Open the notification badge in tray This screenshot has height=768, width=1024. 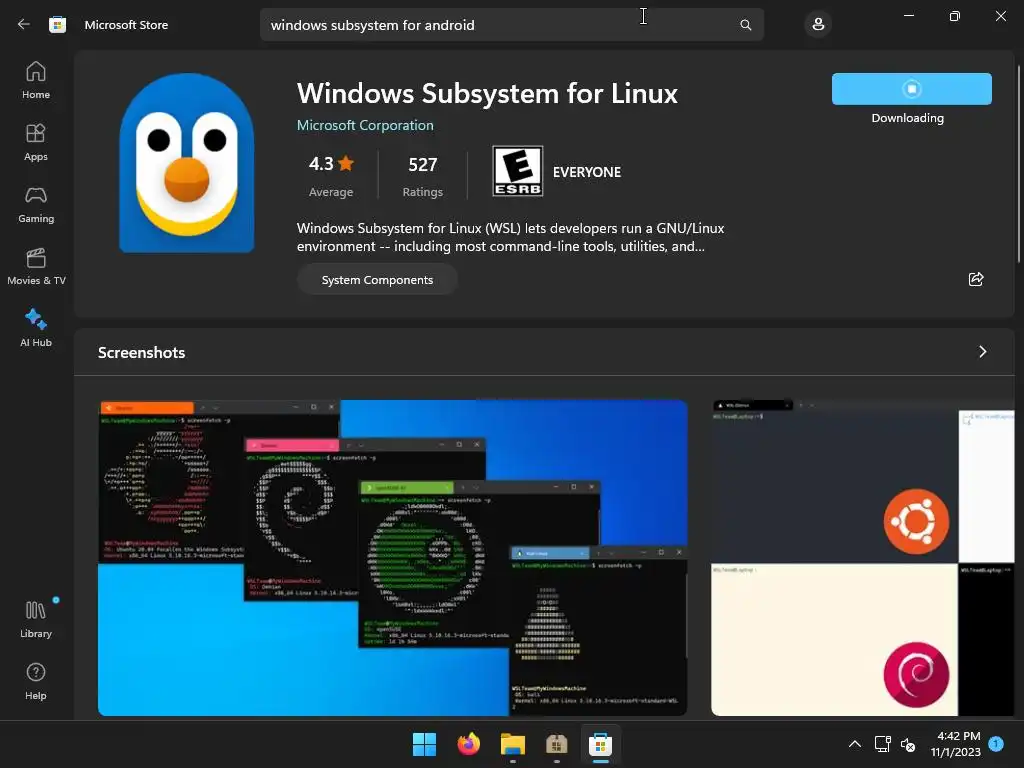tap(996, 743)
